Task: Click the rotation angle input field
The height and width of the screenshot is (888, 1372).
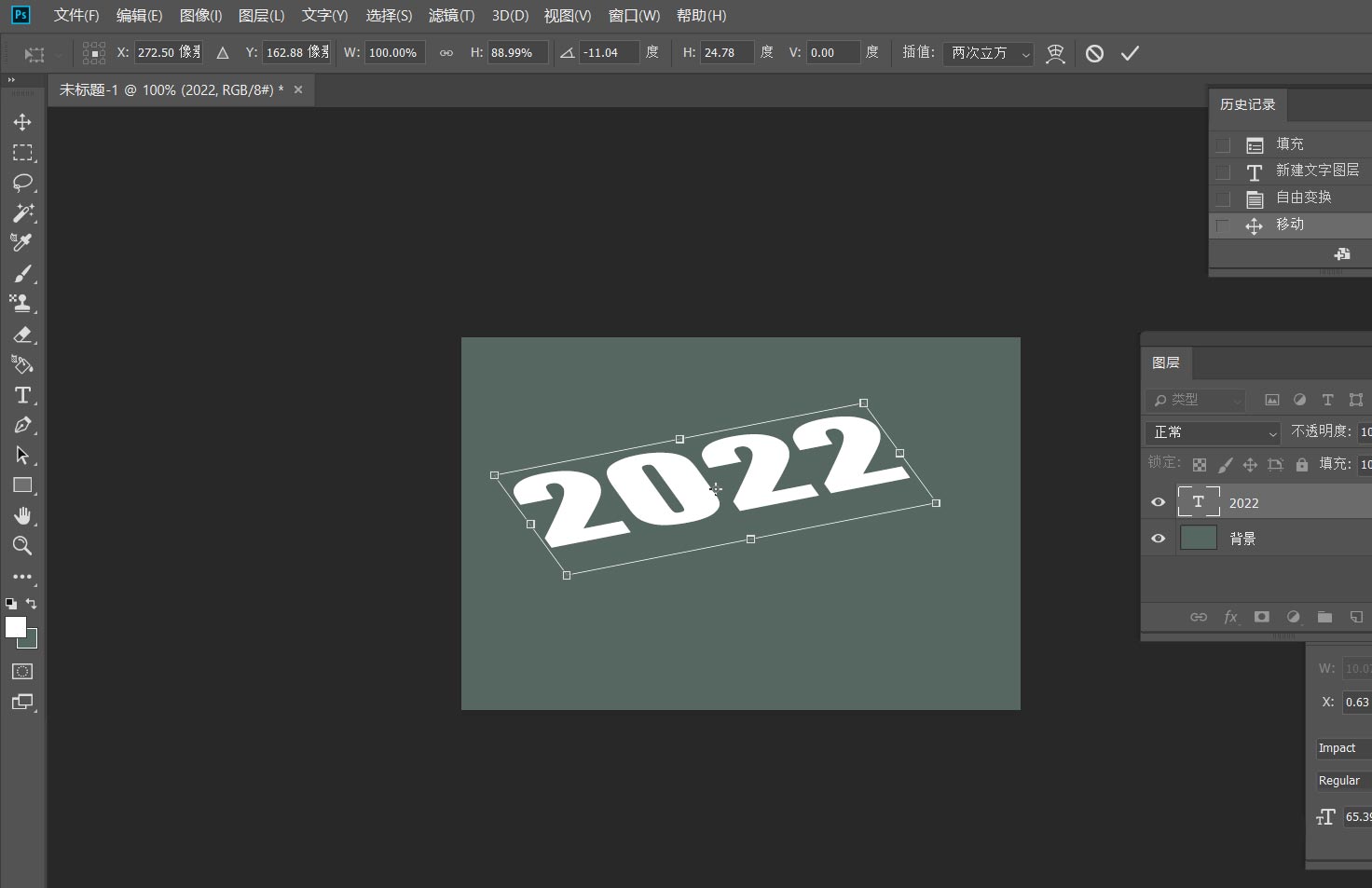Action: (x=610, y=53)
